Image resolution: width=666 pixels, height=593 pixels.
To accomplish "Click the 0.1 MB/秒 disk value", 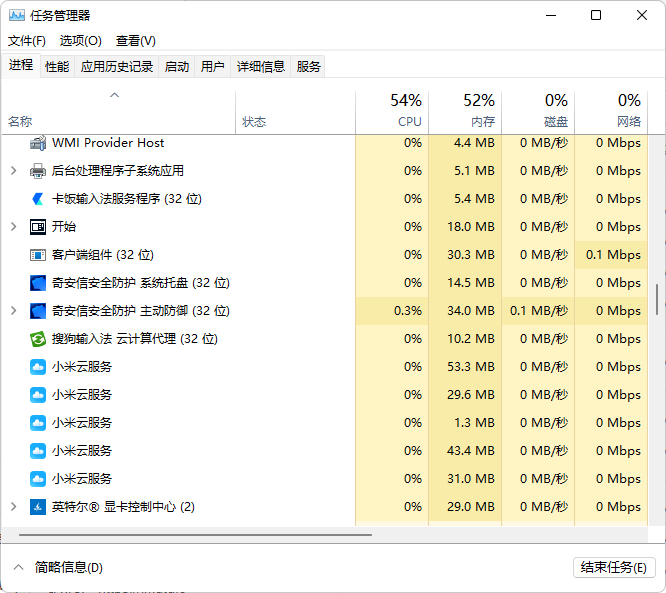I will (539, 311).
